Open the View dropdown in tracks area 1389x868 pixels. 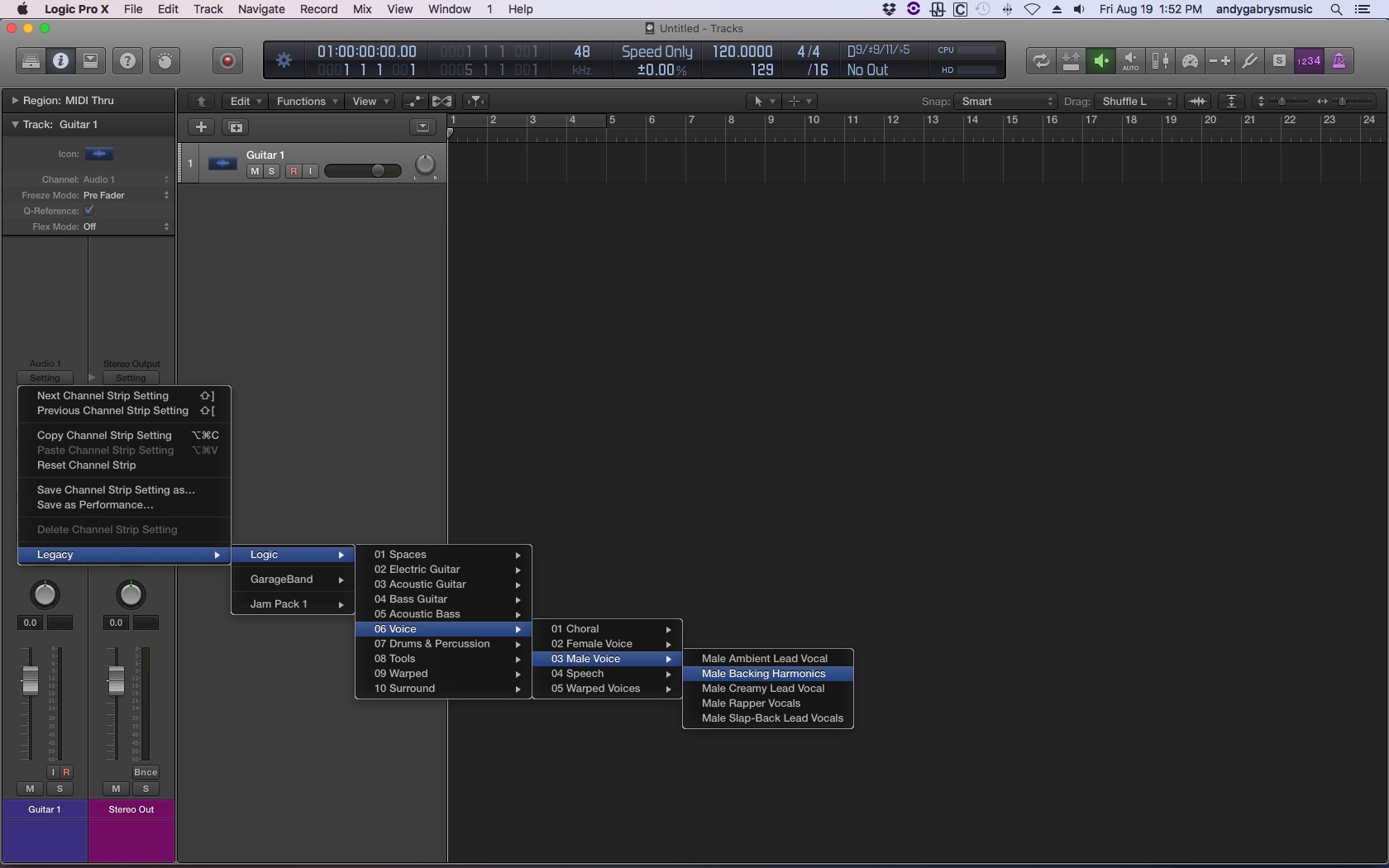370,101
